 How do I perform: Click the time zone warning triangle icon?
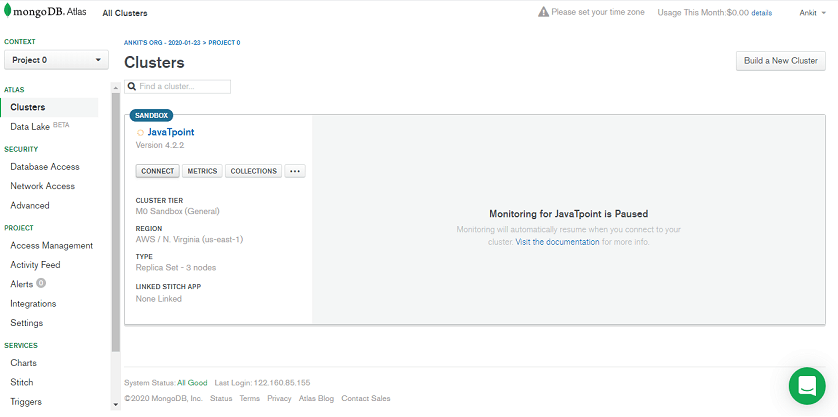click(x=543, y=12)
